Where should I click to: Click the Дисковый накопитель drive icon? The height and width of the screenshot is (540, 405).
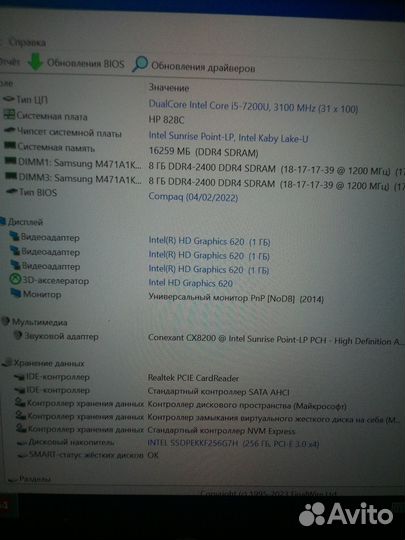[23, 442]
